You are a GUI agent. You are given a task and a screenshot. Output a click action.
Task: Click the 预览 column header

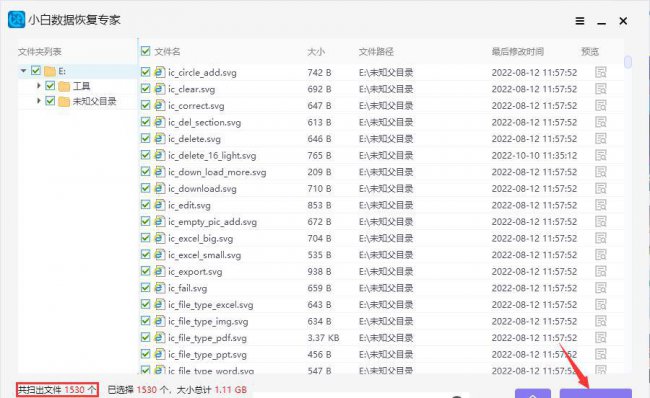tap(590, 51)
